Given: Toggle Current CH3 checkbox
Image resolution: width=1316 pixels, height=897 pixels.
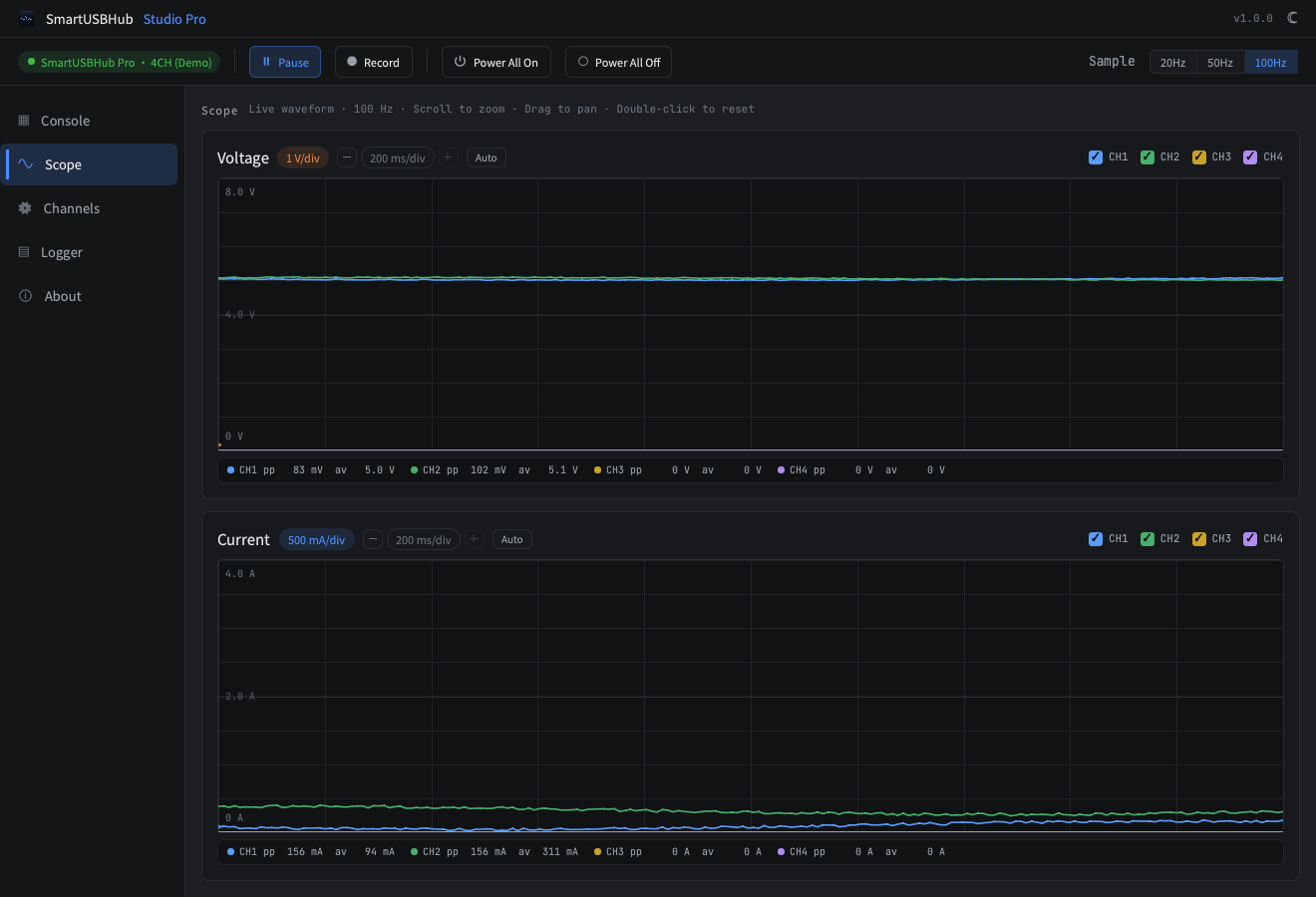Looking at the screenshot, I should coord(1199,538).
